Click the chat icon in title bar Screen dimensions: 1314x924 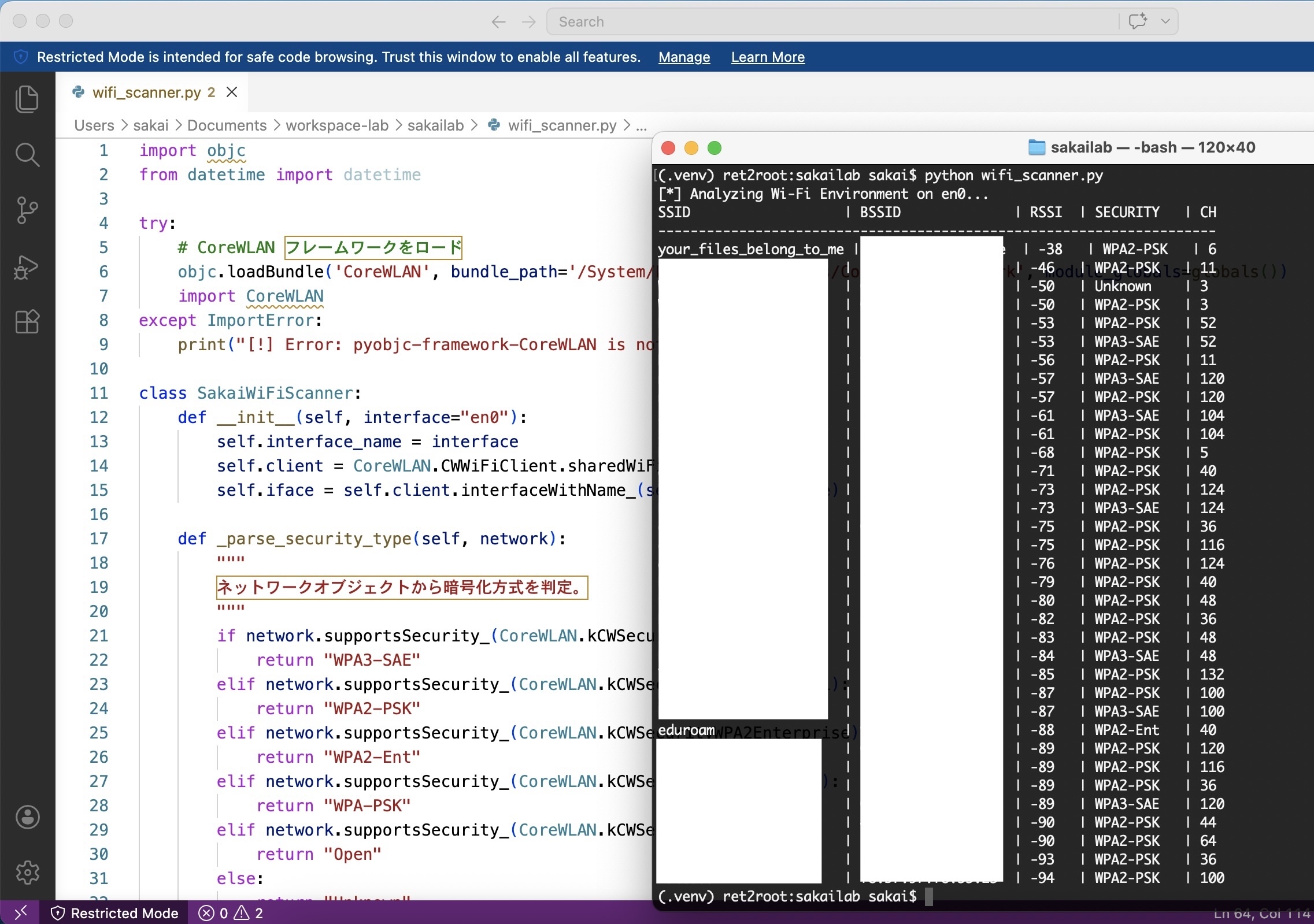(1137, 21)
